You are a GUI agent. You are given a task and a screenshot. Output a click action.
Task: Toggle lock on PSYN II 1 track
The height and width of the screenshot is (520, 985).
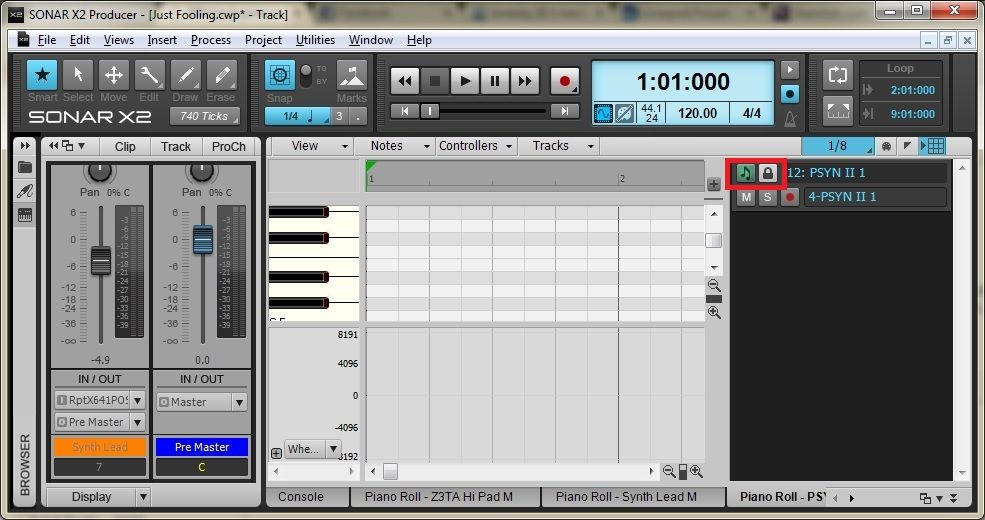coord(767,173)
